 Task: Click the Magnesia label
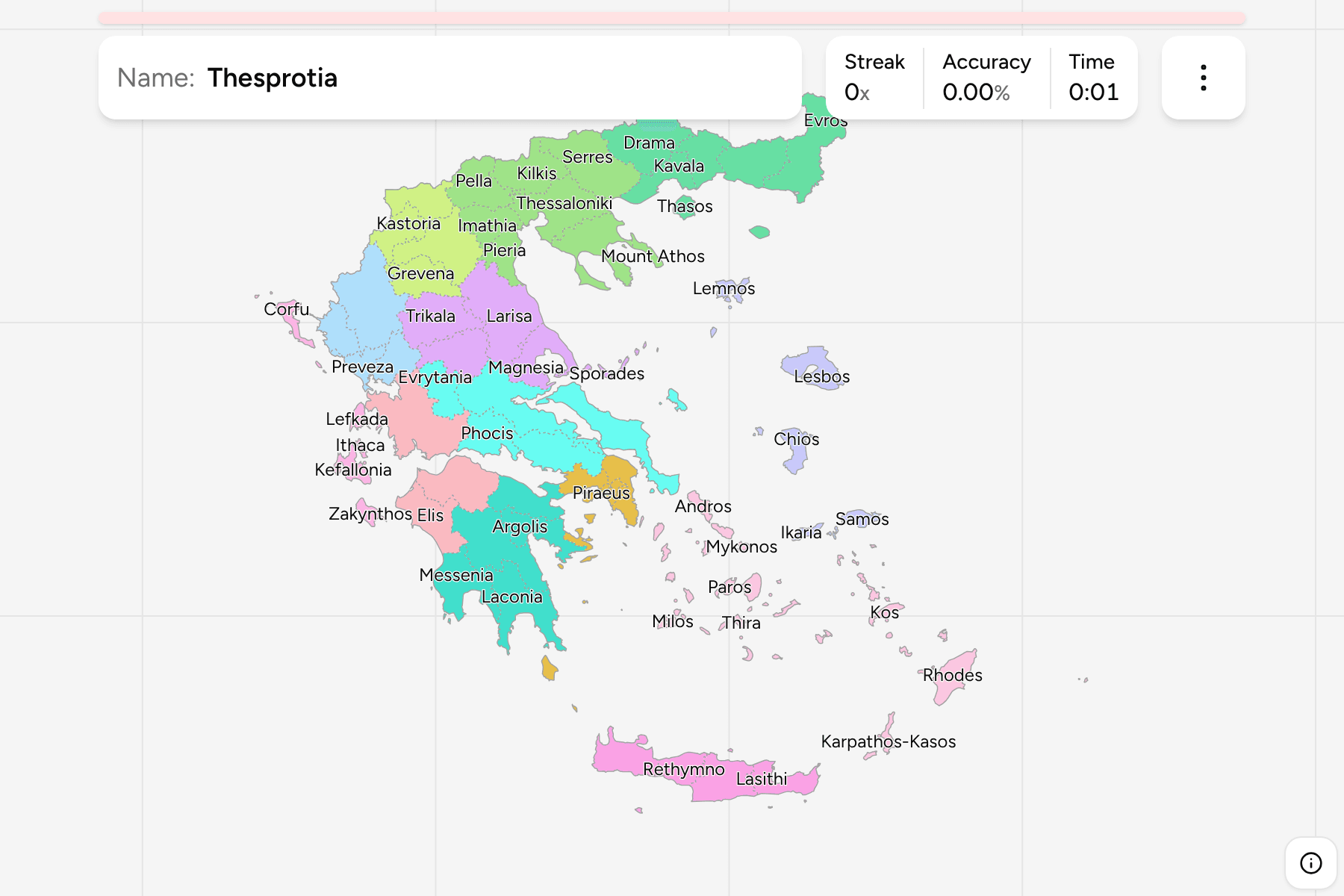point(526,367)
